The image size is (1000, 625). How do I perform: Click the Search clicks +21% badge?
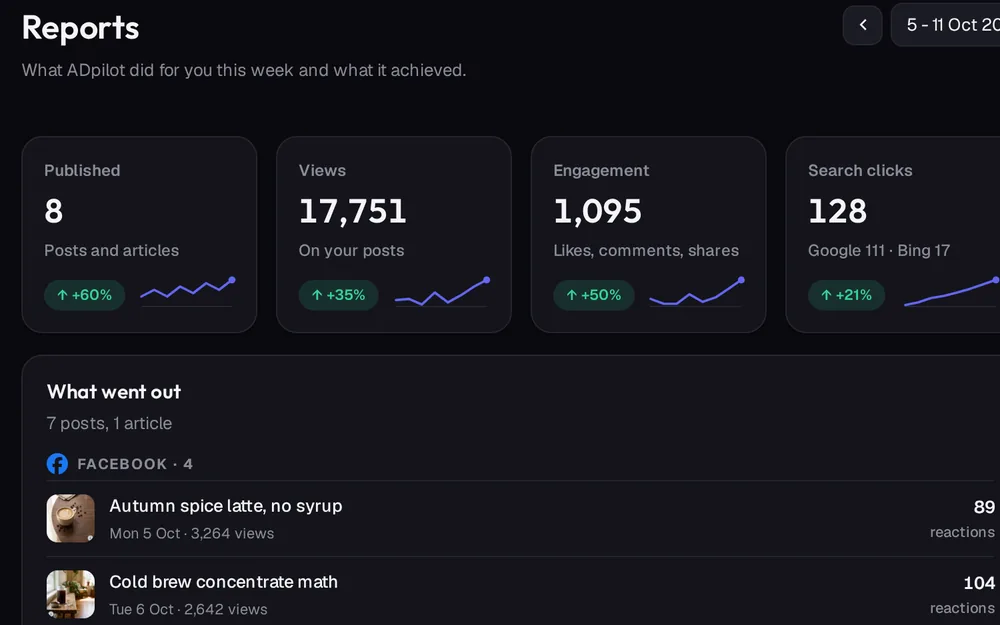coord(846,295)
